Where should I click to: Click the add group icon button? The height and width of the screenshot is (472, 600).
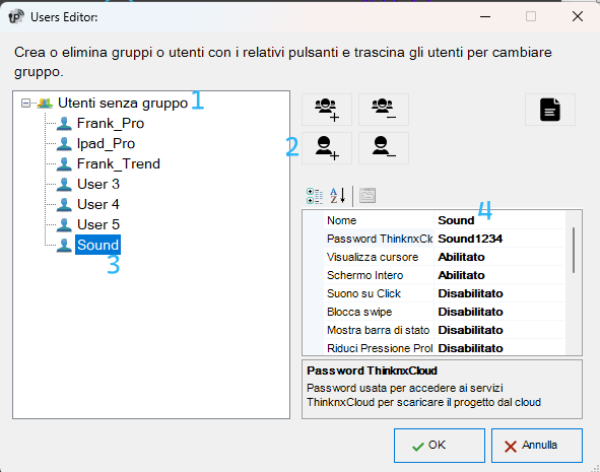[326, 109]
